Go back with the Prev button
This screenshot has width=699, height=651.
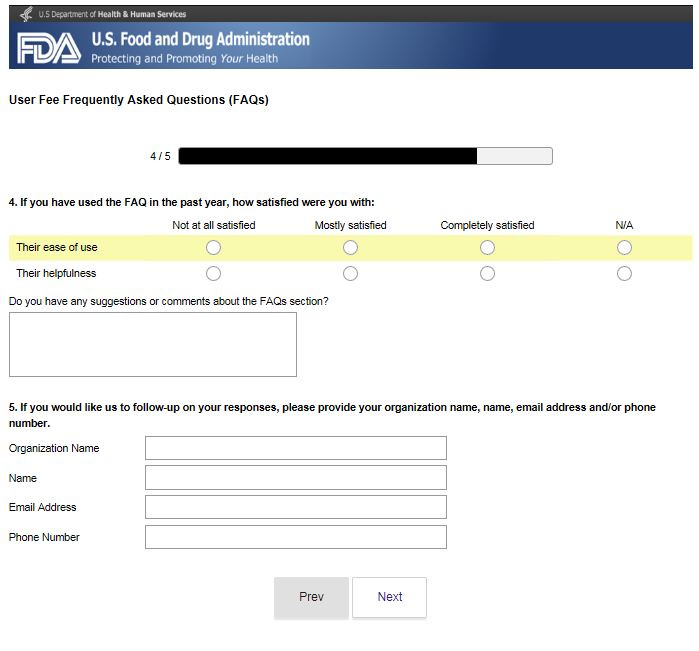point(311,597)
